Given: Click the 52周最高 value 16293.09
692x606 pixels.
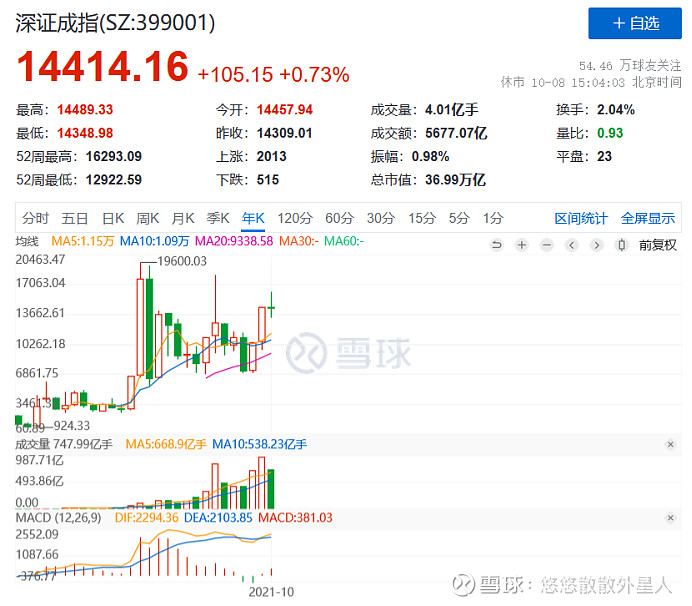Looking at the screenshot, I should click(114, 156).
